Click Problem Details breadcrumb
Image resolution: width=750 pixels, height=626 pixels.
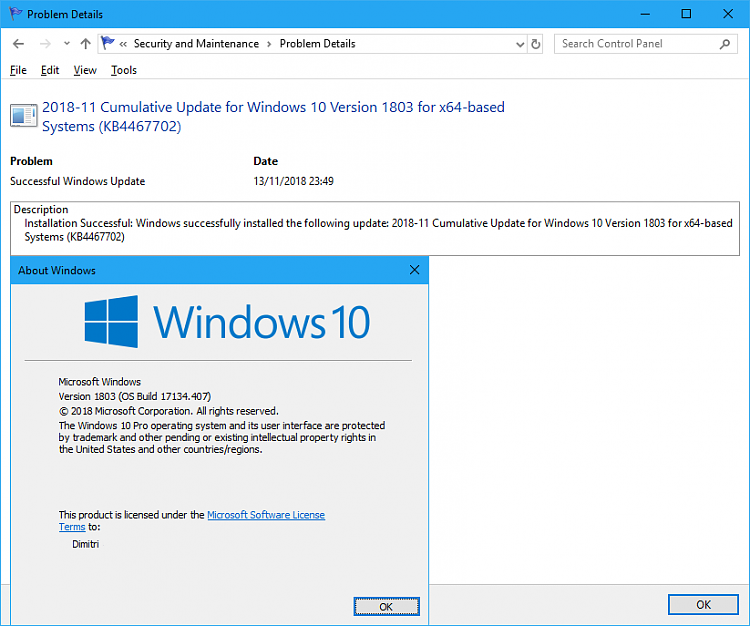click(318, 44)
